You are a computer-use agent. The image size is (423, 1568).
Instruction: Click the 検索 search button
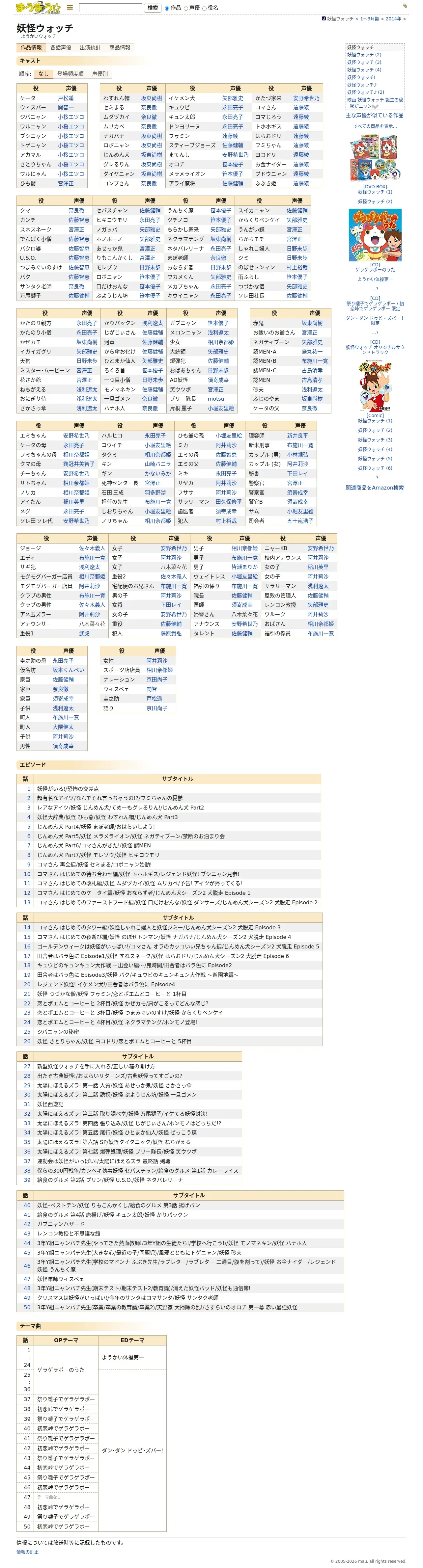point(153,8)
